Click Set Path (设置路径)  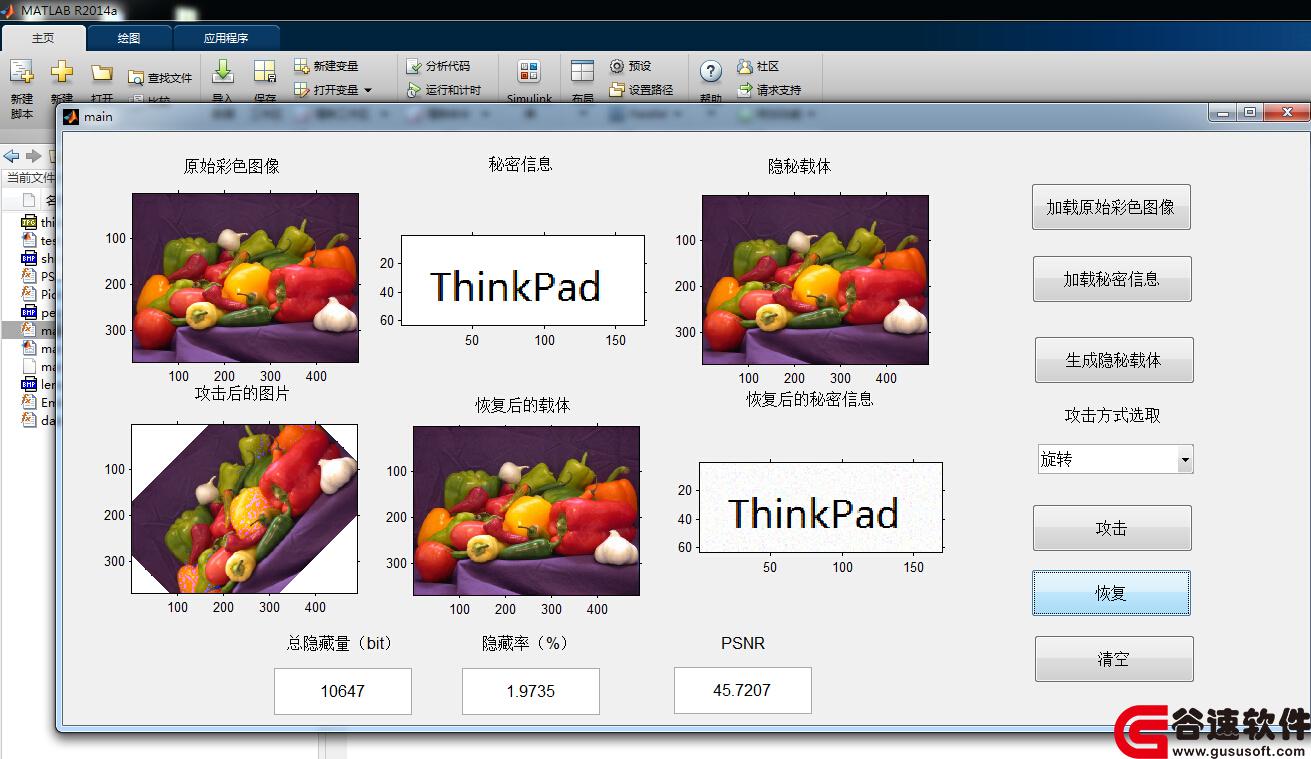(x=641, y=90)
